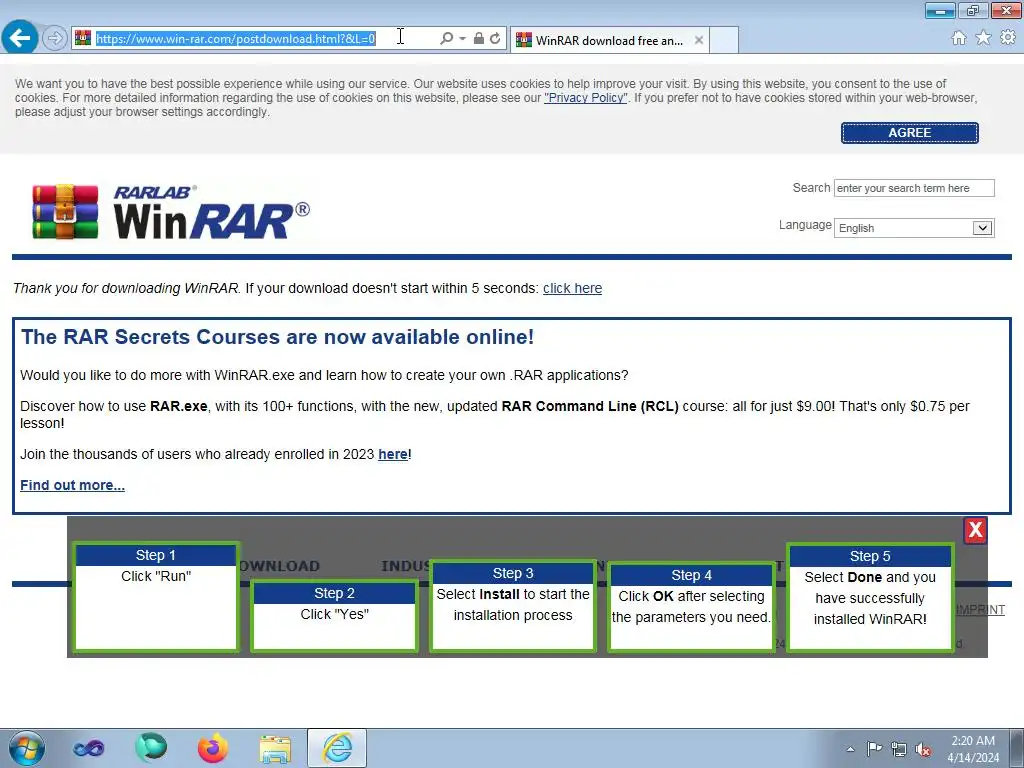Open the "Privacy Policy" link

(x=586, y=98)
